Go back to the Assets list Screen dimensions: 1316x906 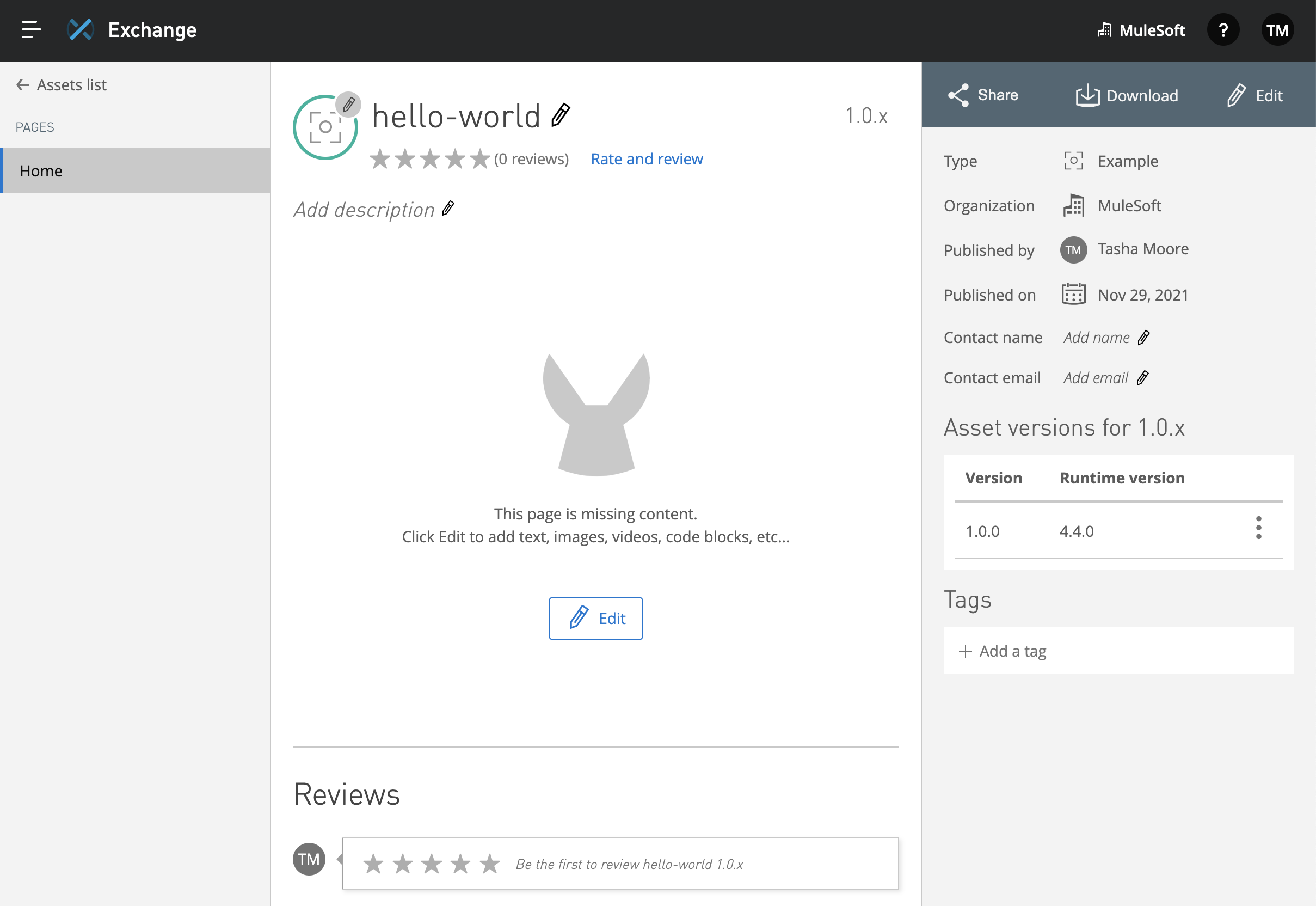point(62,84)
